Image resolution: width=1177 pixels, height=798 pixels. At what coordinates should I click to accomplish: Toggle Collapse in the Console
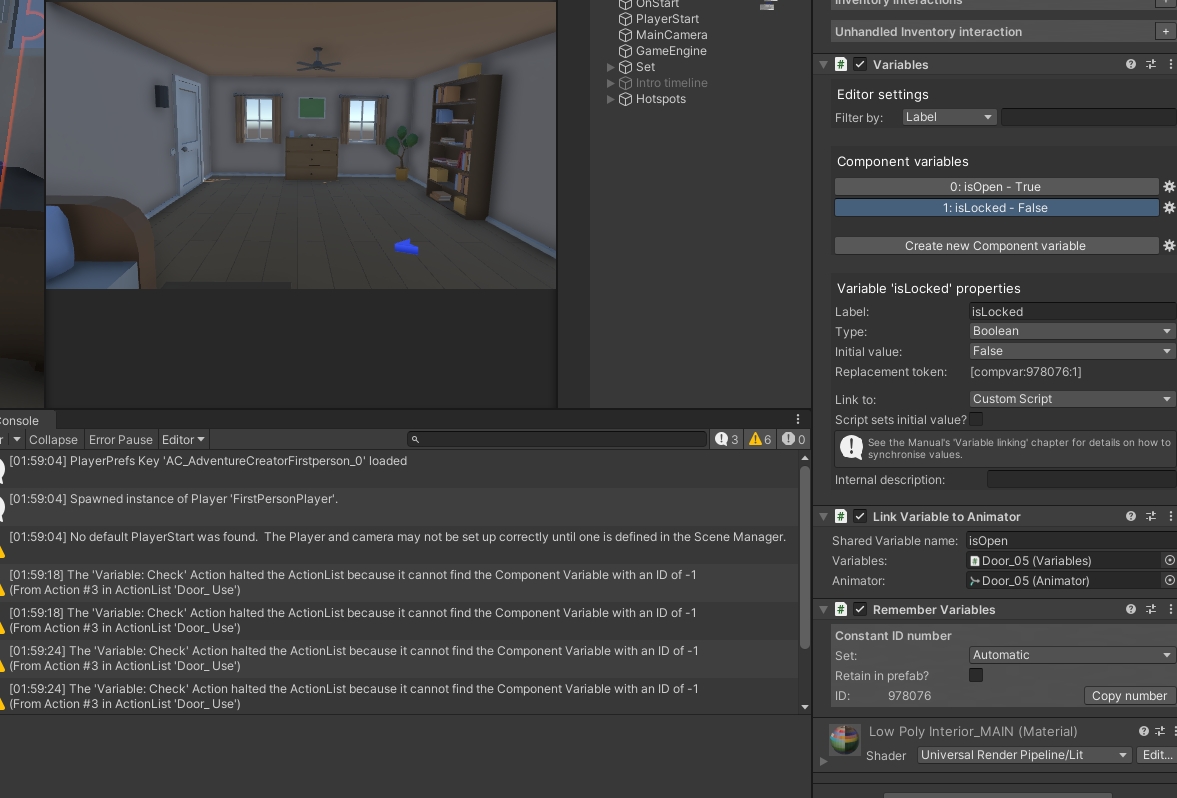coord(53,440)
